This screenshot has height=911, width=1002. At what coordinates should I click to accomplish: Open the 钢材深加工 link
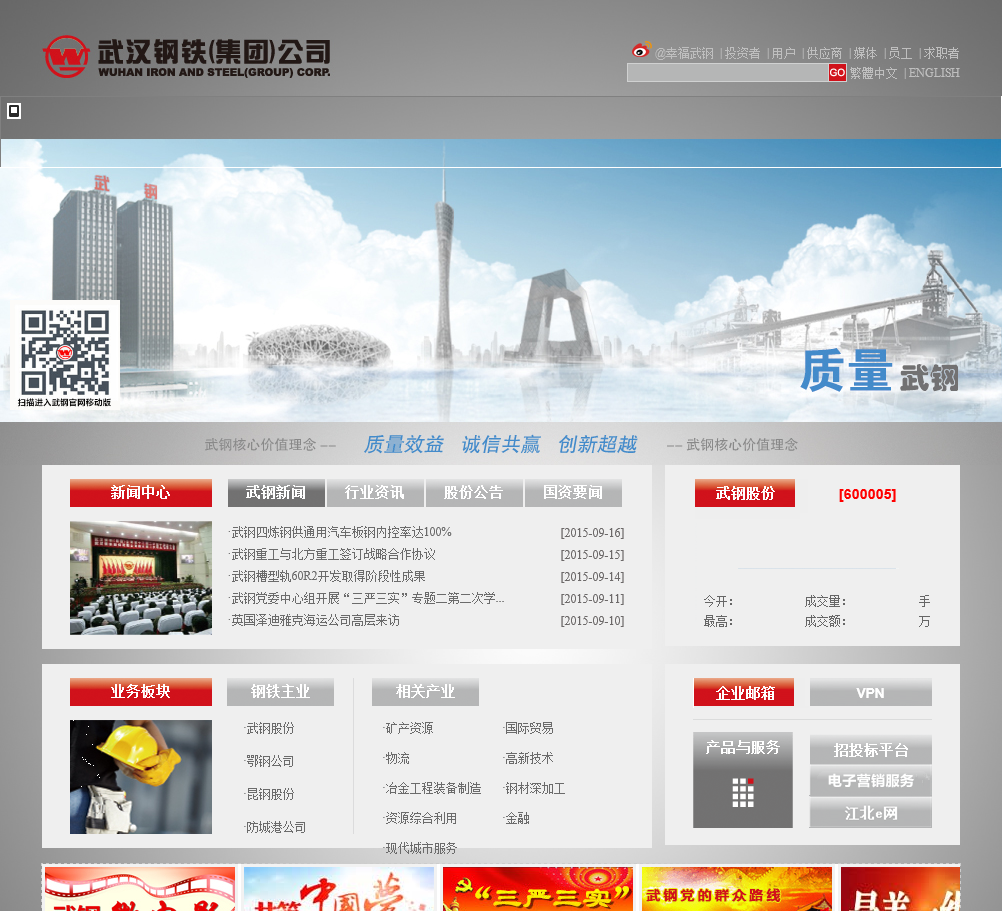[x=535, y=788]
